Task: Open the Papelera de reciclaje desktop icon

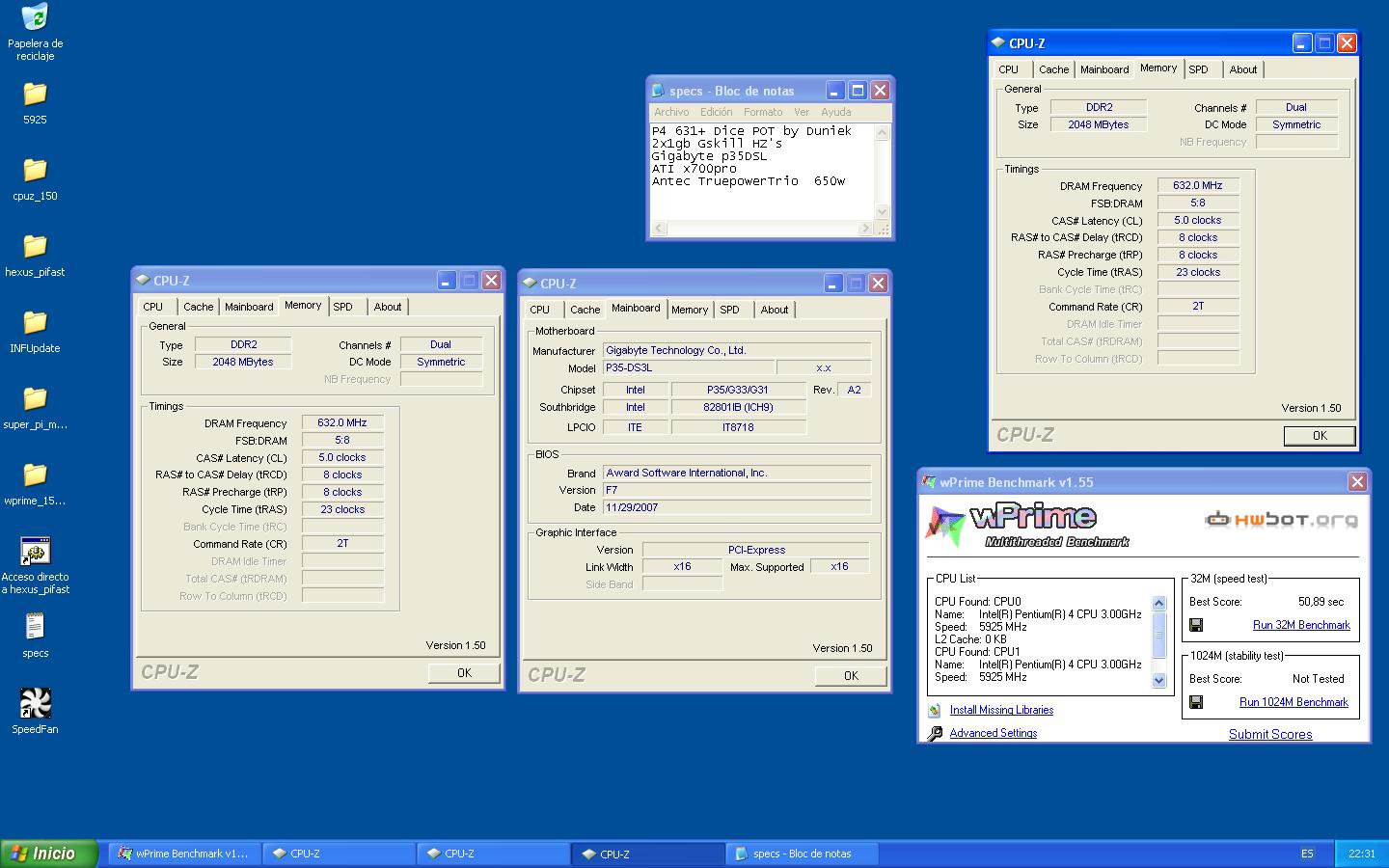Action: [x=35, y=16]
